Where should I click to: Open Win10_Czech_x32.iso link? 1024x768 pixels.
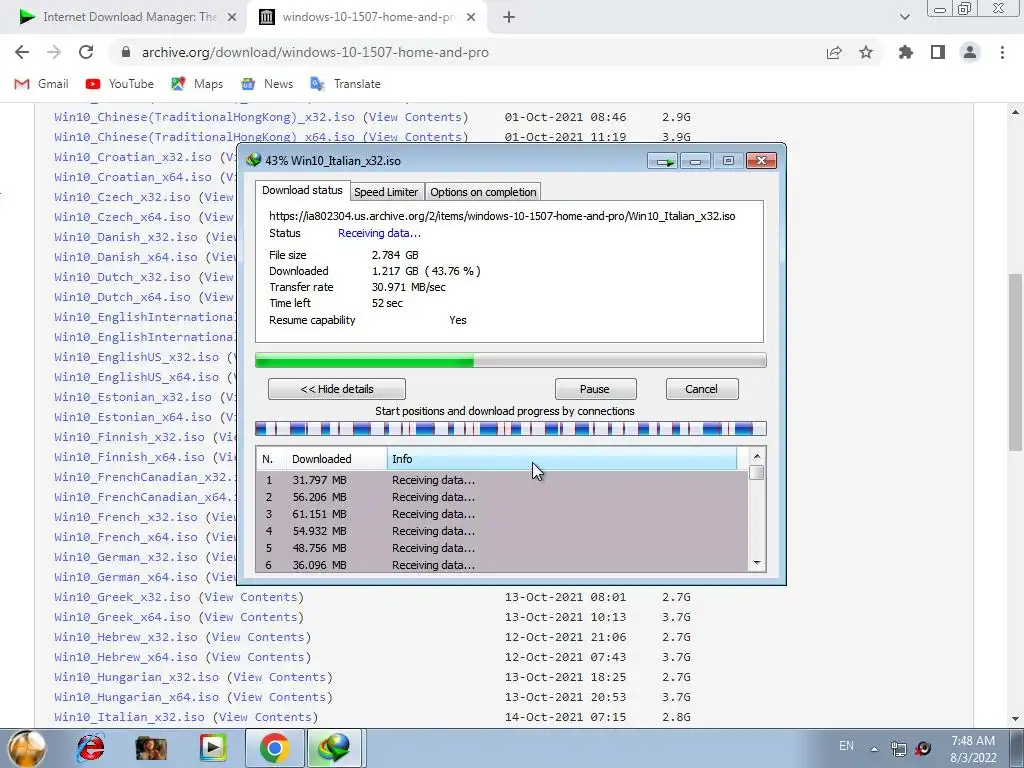(122, 197)
